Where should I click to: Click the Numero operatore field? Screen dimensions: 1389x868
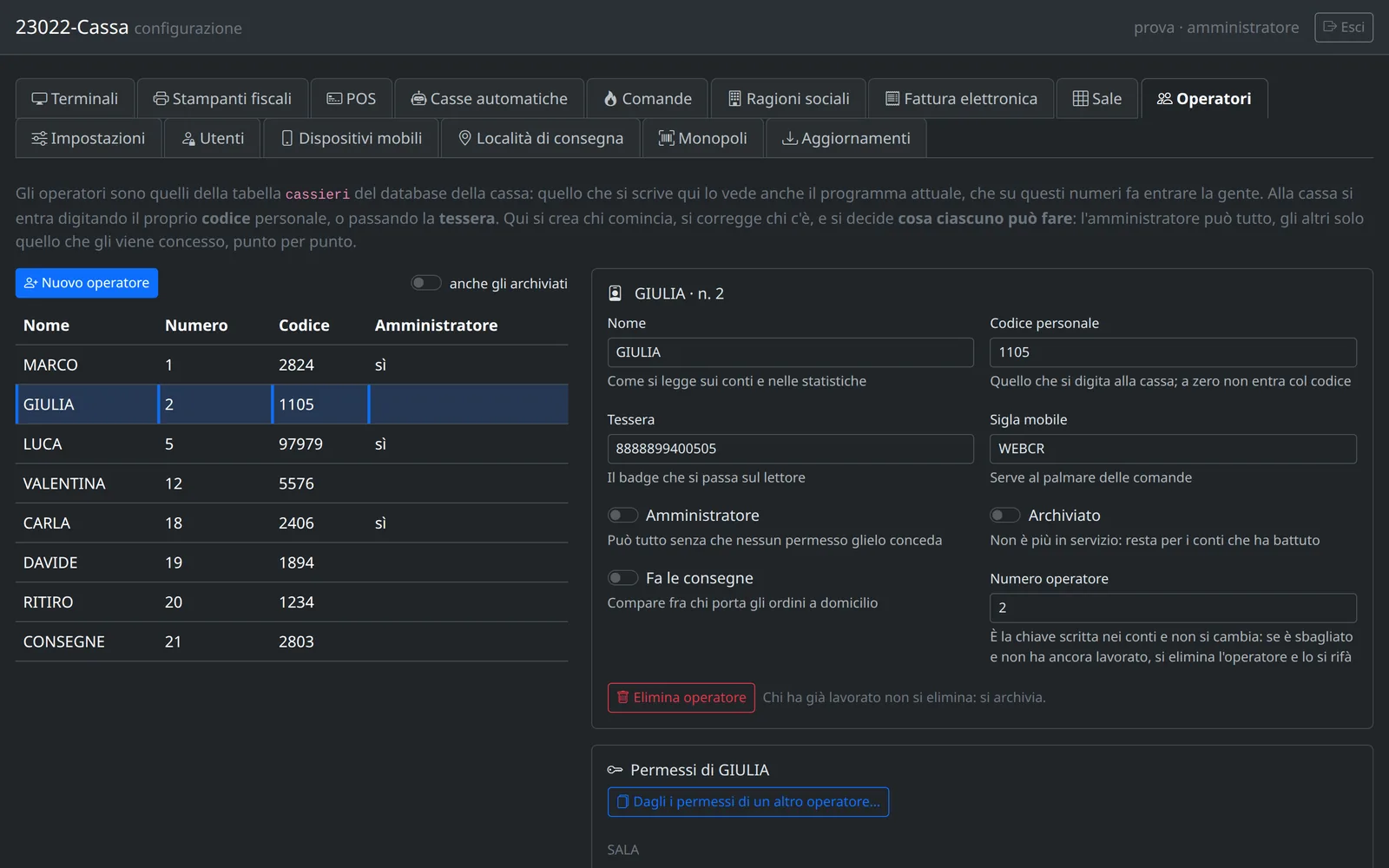[x=1173, y=608]
